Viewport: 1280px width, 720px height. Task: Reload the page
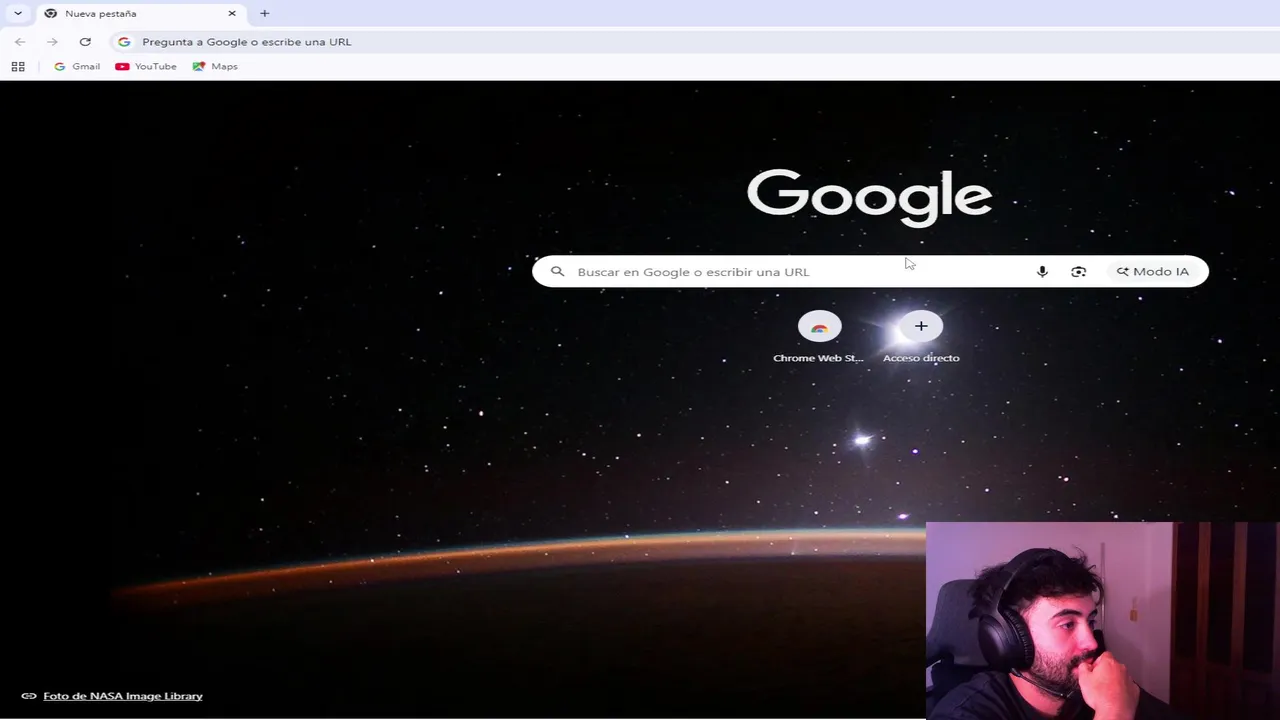point(85,42)
